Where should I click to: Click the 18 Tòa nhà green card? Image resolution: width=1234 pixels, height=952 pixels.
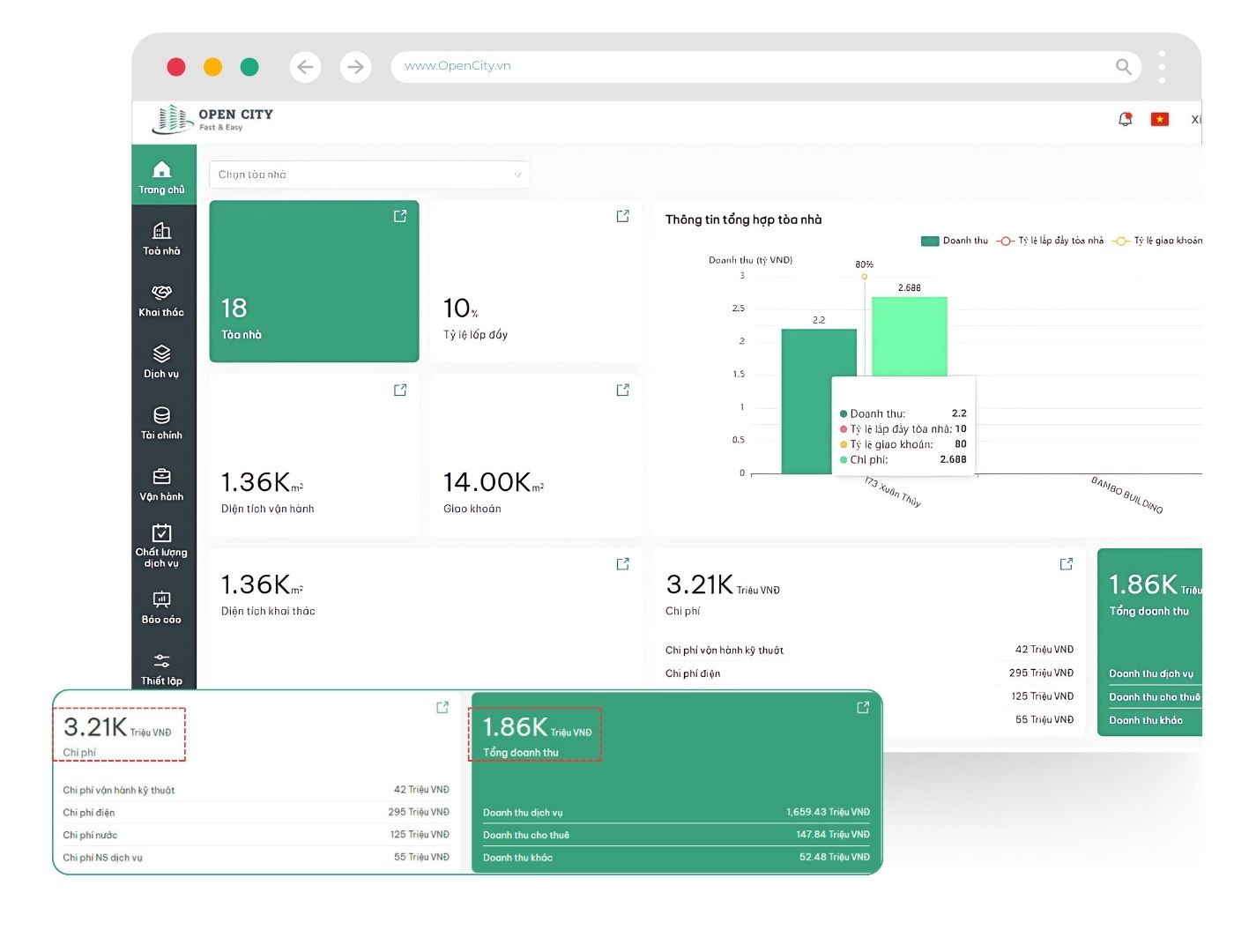point(314,281)
